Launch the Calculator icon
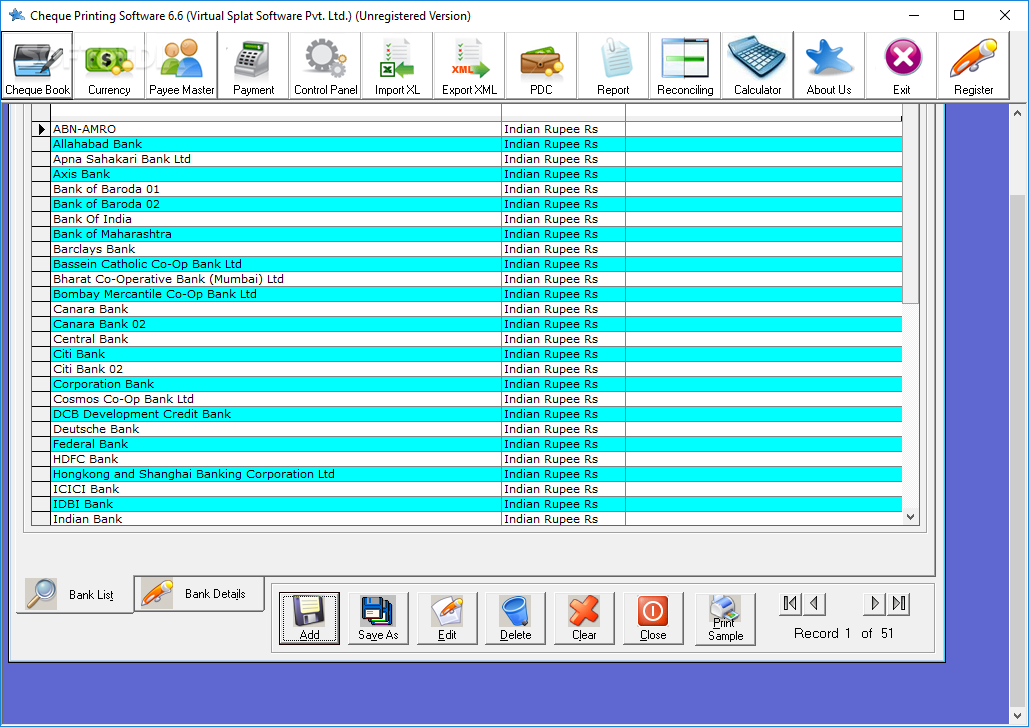The width and height of the screenshot is (1029, 727). [x=757, y=66]
